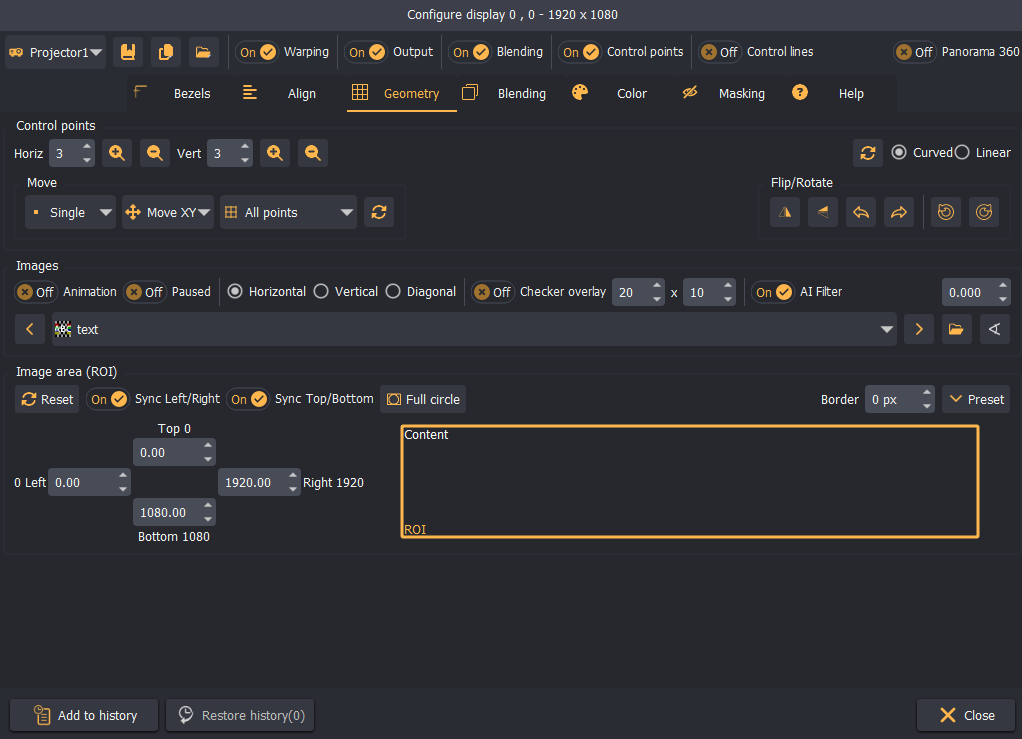Click the save configuration icon
The height and width of the screenshot is (739, 1022).
pos(128,52)
